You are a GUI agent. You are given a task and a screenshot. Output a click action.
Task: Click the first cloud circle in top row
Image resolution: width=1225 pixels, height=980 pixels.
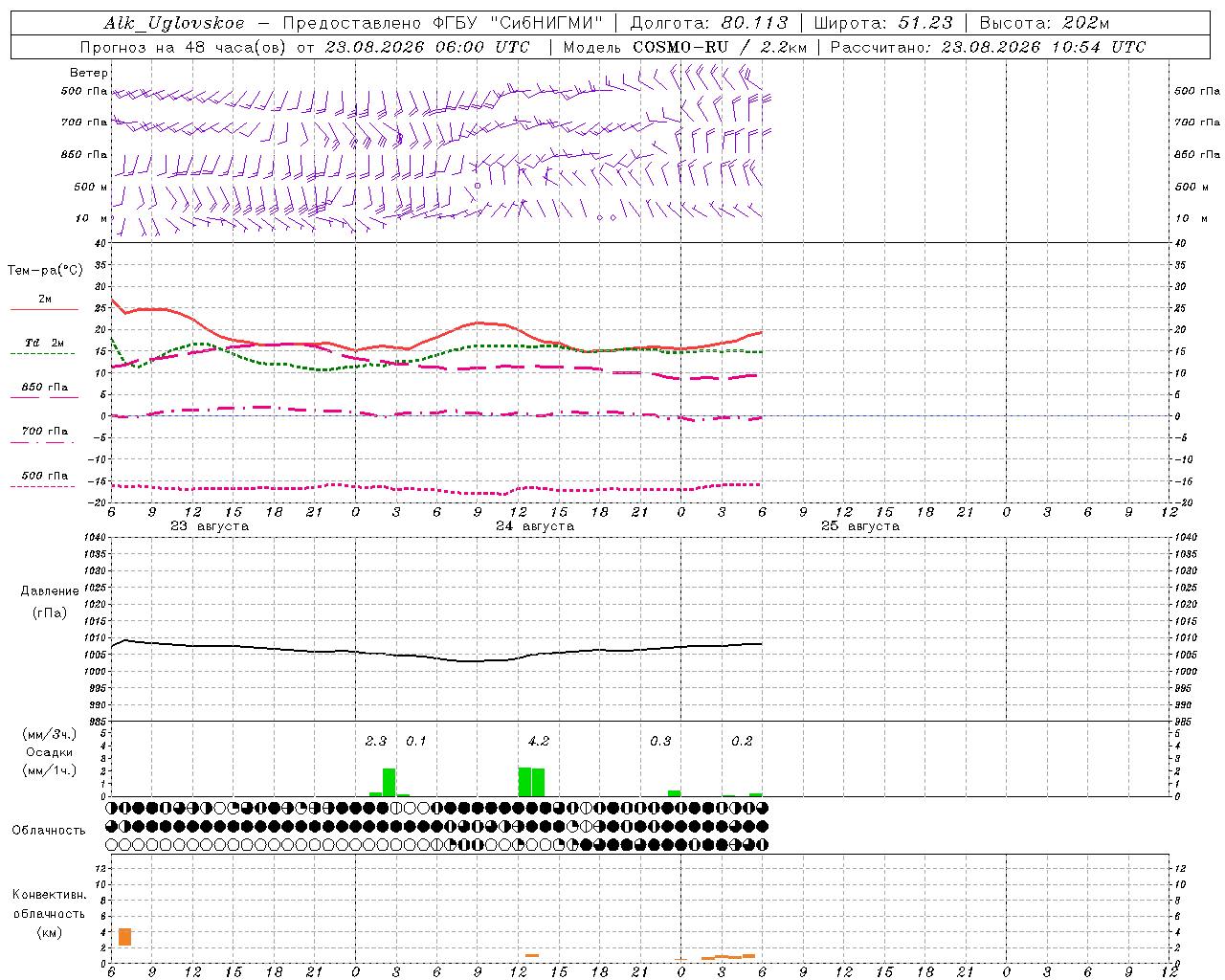click(112, 808)
